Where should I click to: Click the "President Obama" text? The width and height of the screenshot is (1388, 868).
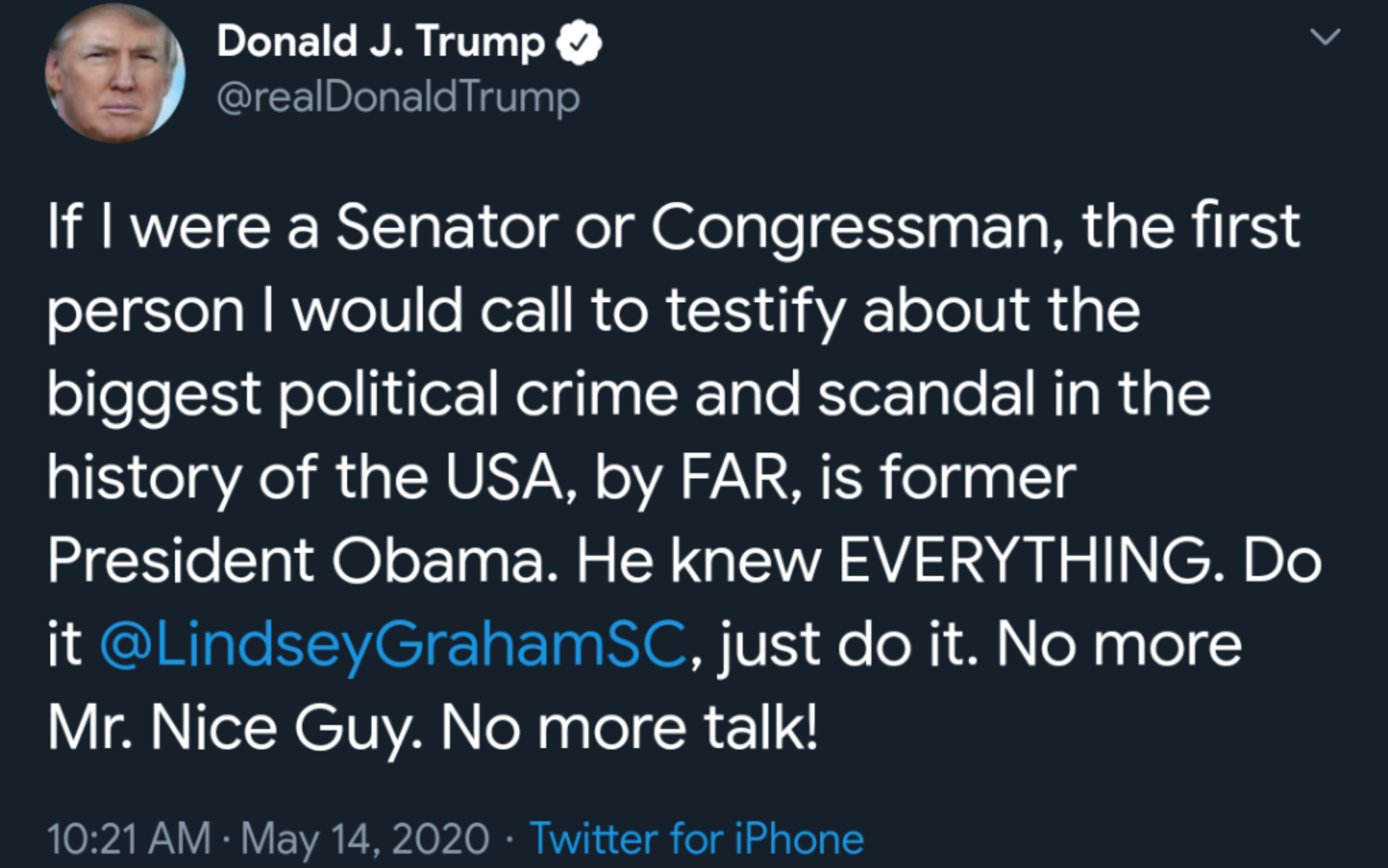(298, 561)
